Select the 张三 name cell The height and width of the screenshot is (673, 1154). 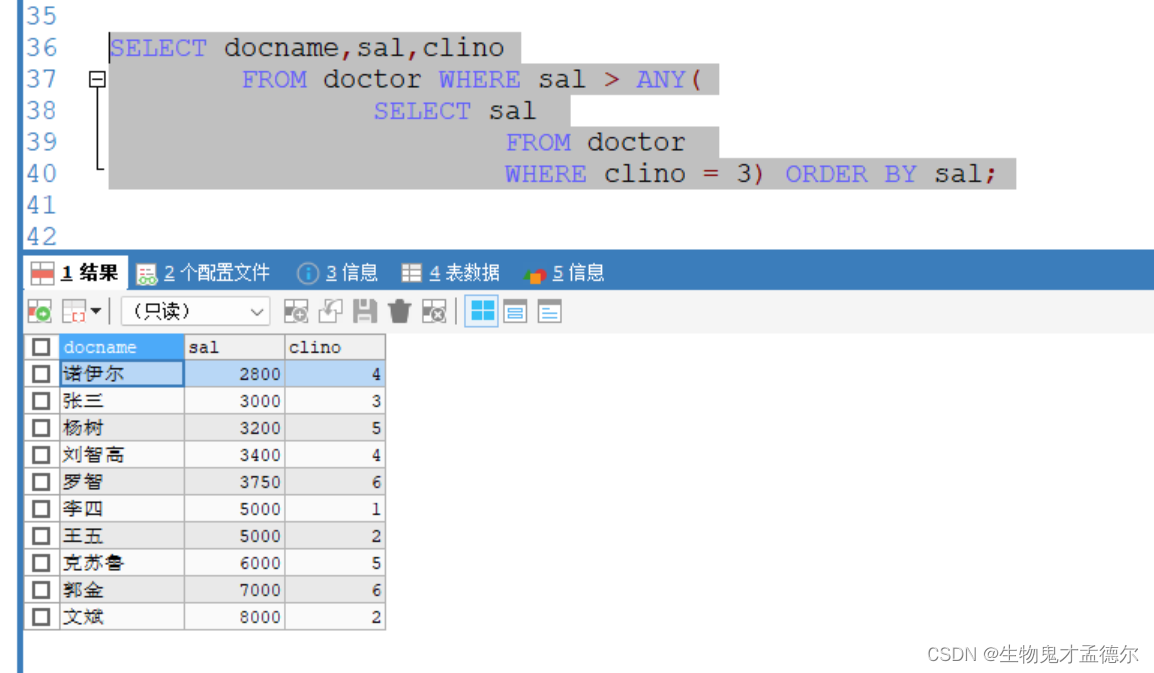121,401
